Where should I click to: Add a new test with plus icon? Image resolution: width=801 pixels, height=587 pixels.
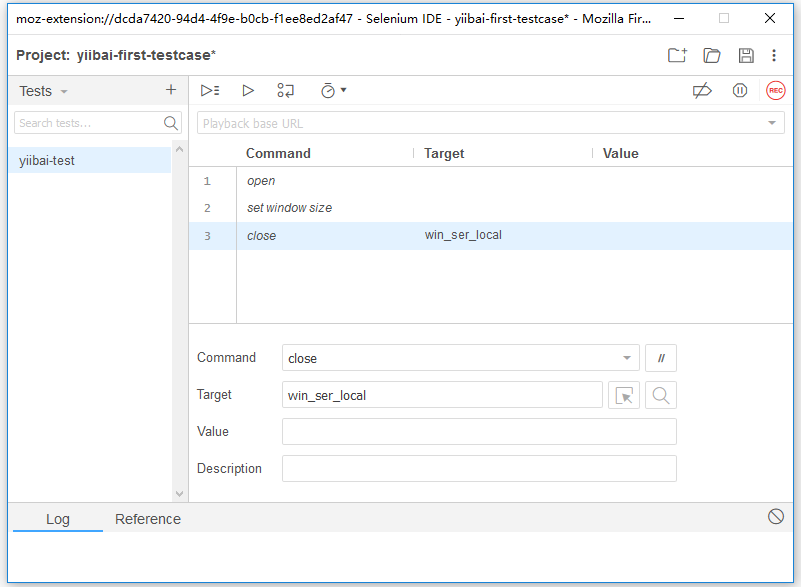pyautogui.click(x=171, y=90)
